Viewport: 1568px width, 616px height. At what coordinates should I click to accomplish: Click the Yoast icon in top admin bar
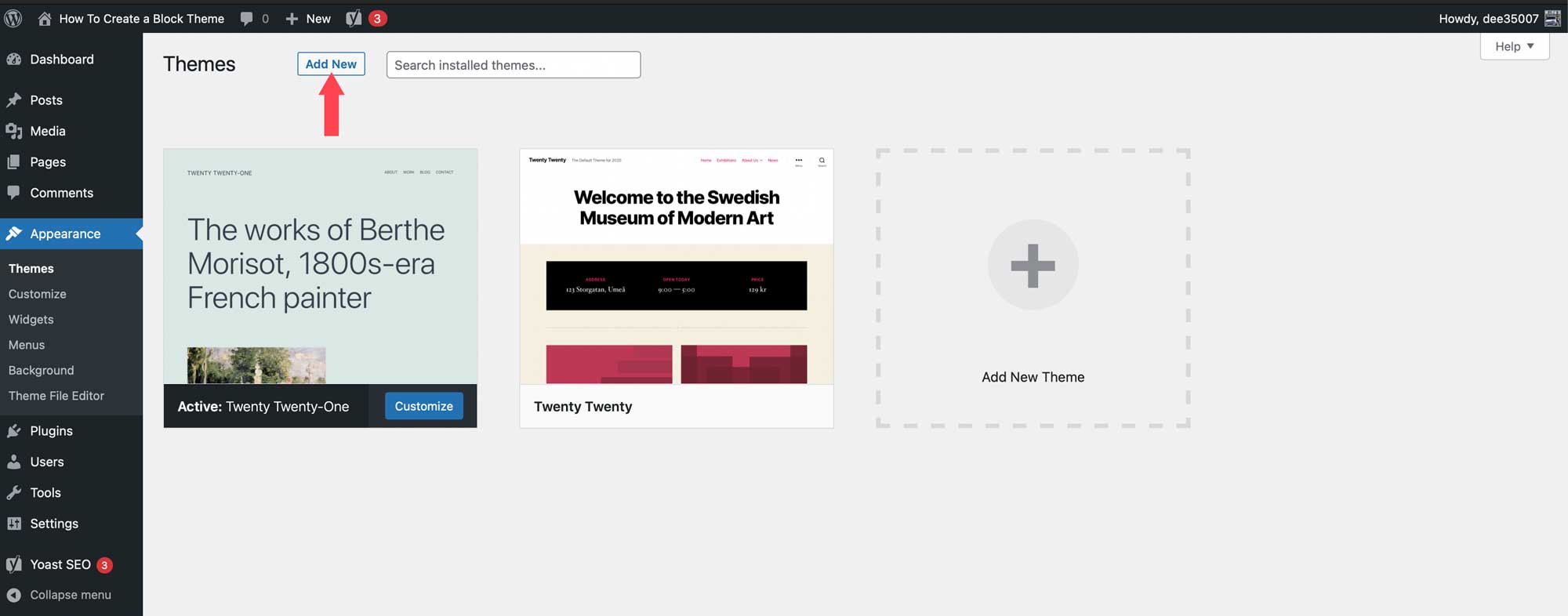click(x=354, y=19)
